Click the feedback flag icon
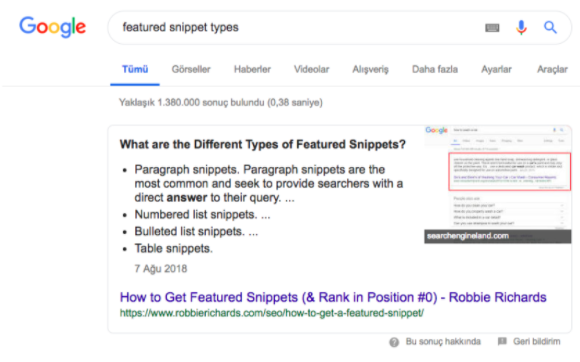580x362 pixels. pyautogui.click(x=502, y=341)
